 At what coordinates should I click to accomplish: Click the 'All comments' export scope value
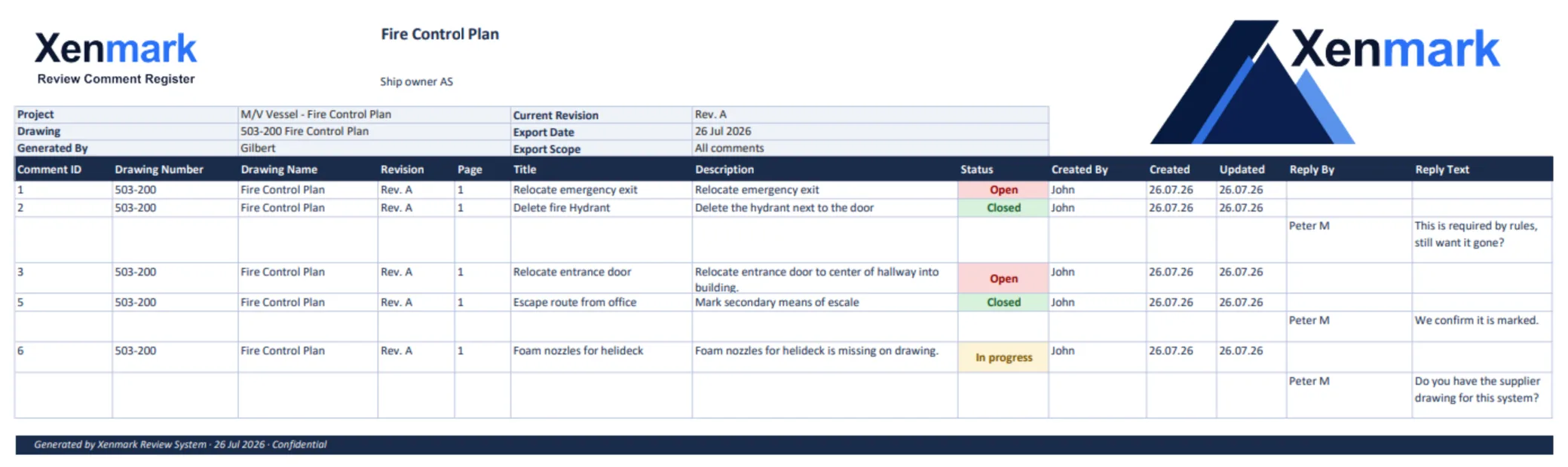(x=729, y=148)
